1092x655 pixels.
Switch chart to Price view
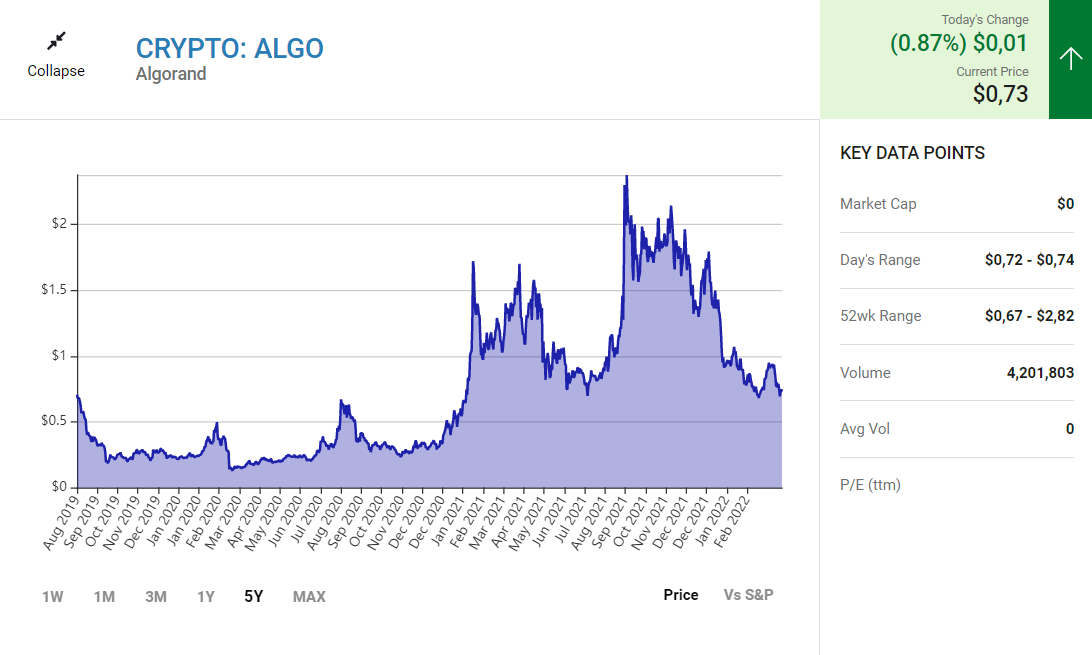click(x=680, y=594)
